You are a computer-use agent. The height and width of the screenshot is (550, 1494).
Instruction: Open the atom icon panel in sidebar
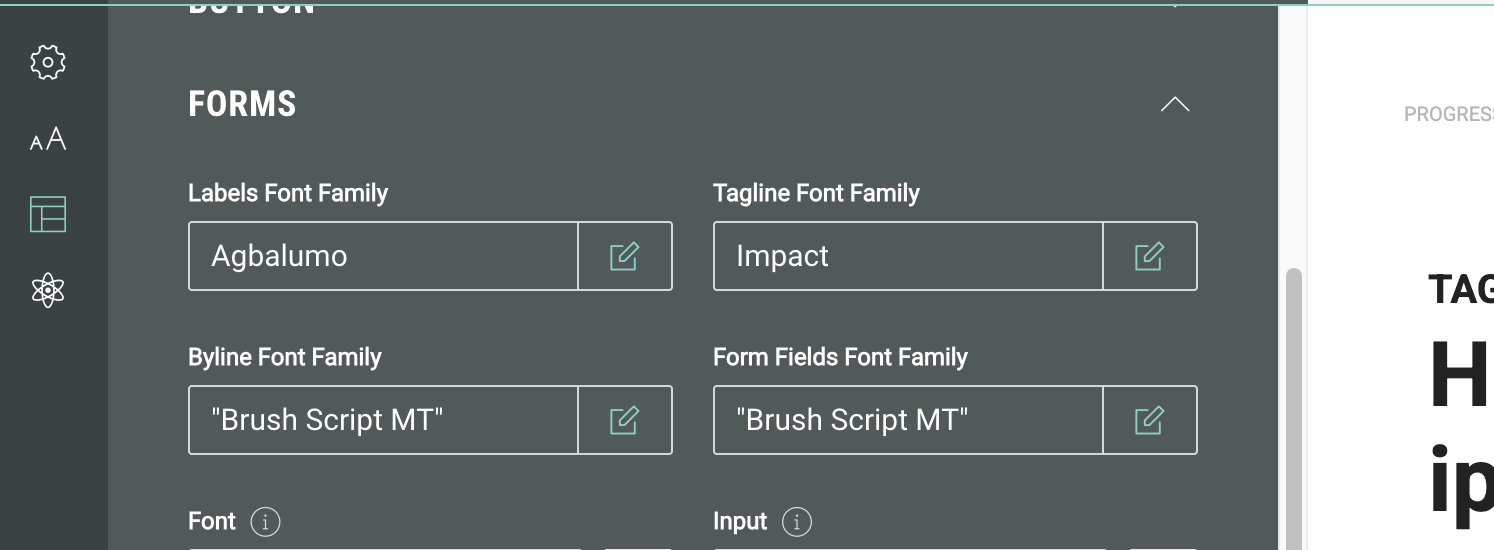[x=48, y=290]
